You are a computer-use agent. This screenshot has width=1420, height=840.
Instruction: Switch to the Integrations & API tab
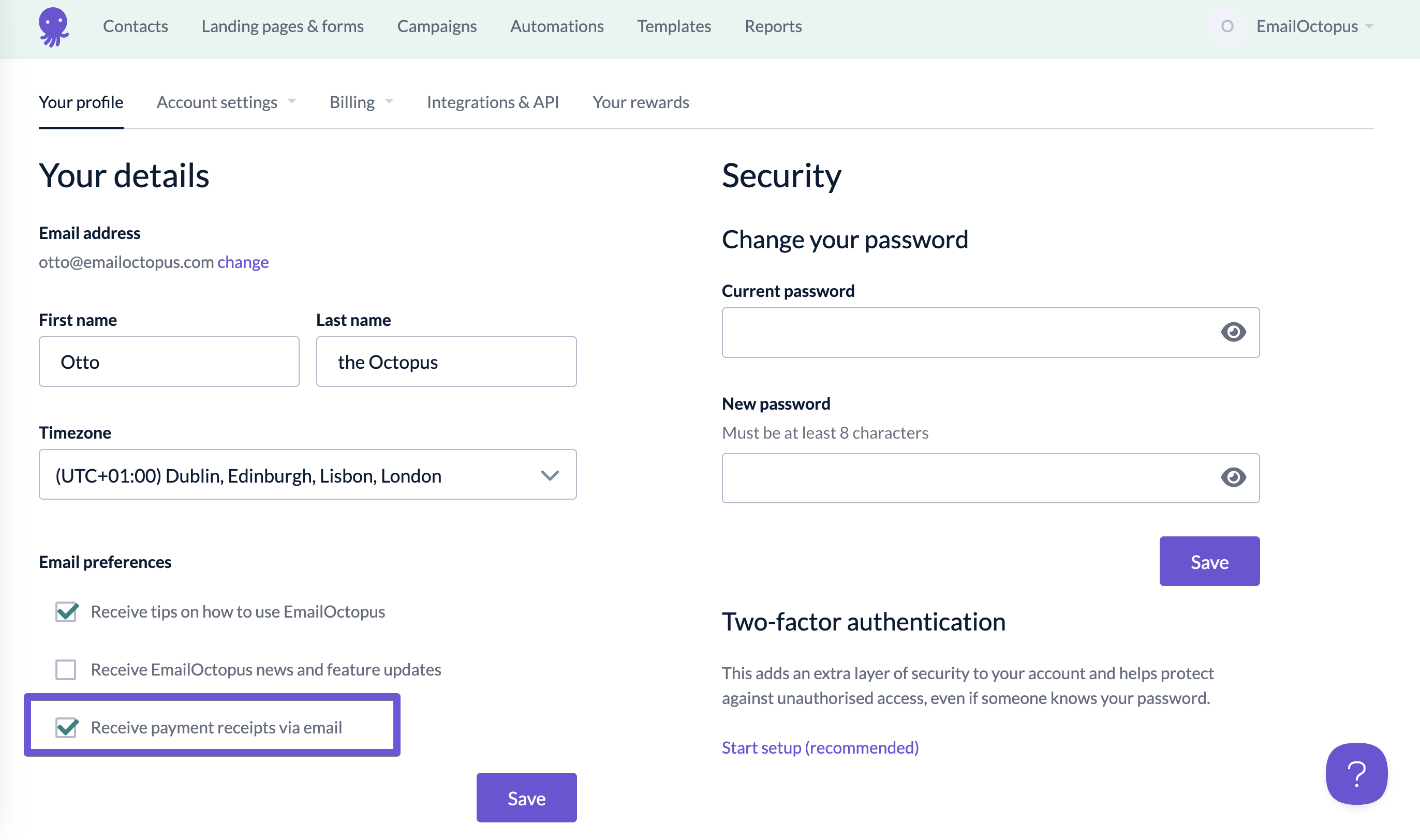(x=493, y=102)
